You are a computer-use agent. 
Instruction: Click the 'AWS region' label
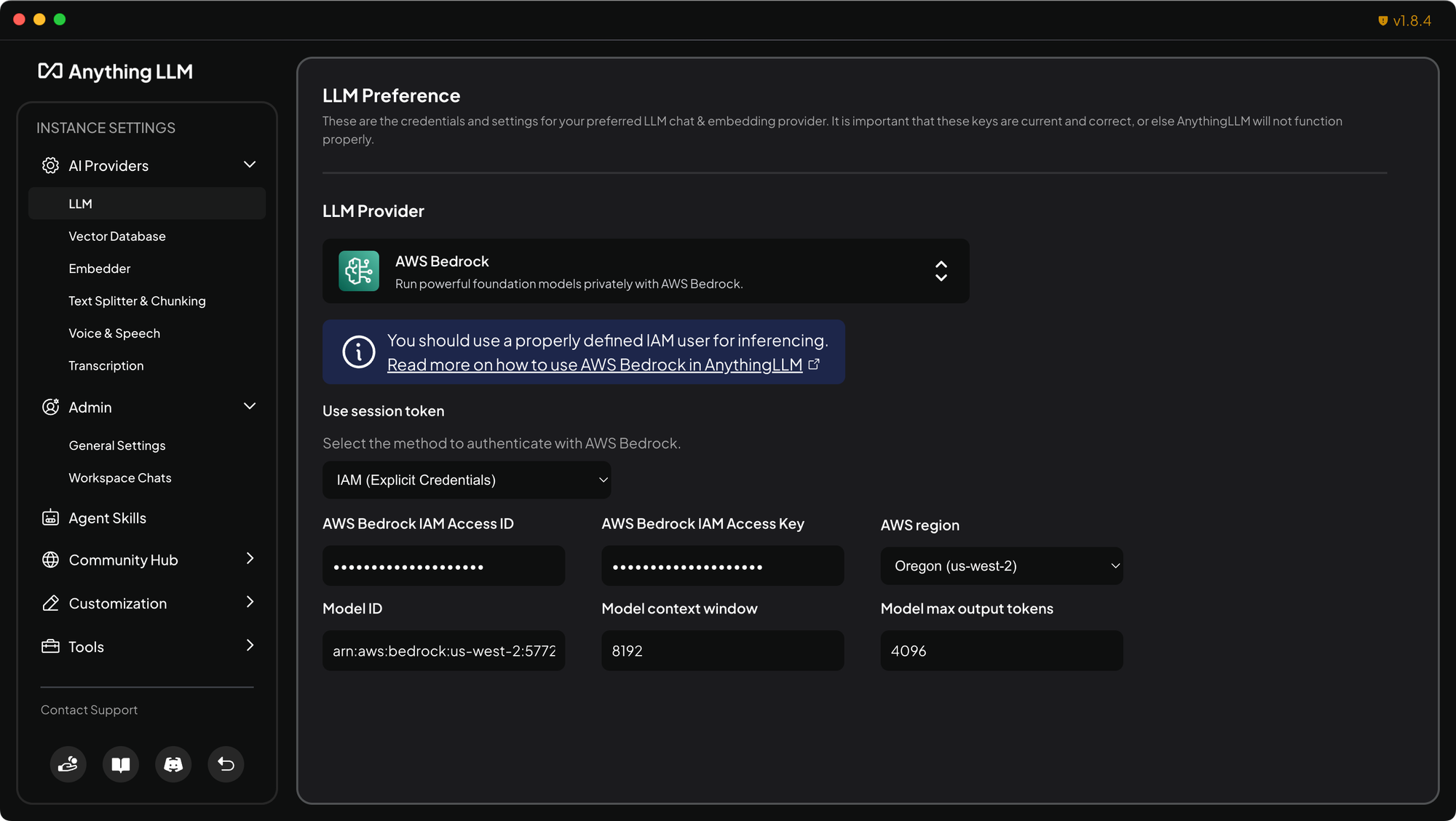(x=920, y=525)
